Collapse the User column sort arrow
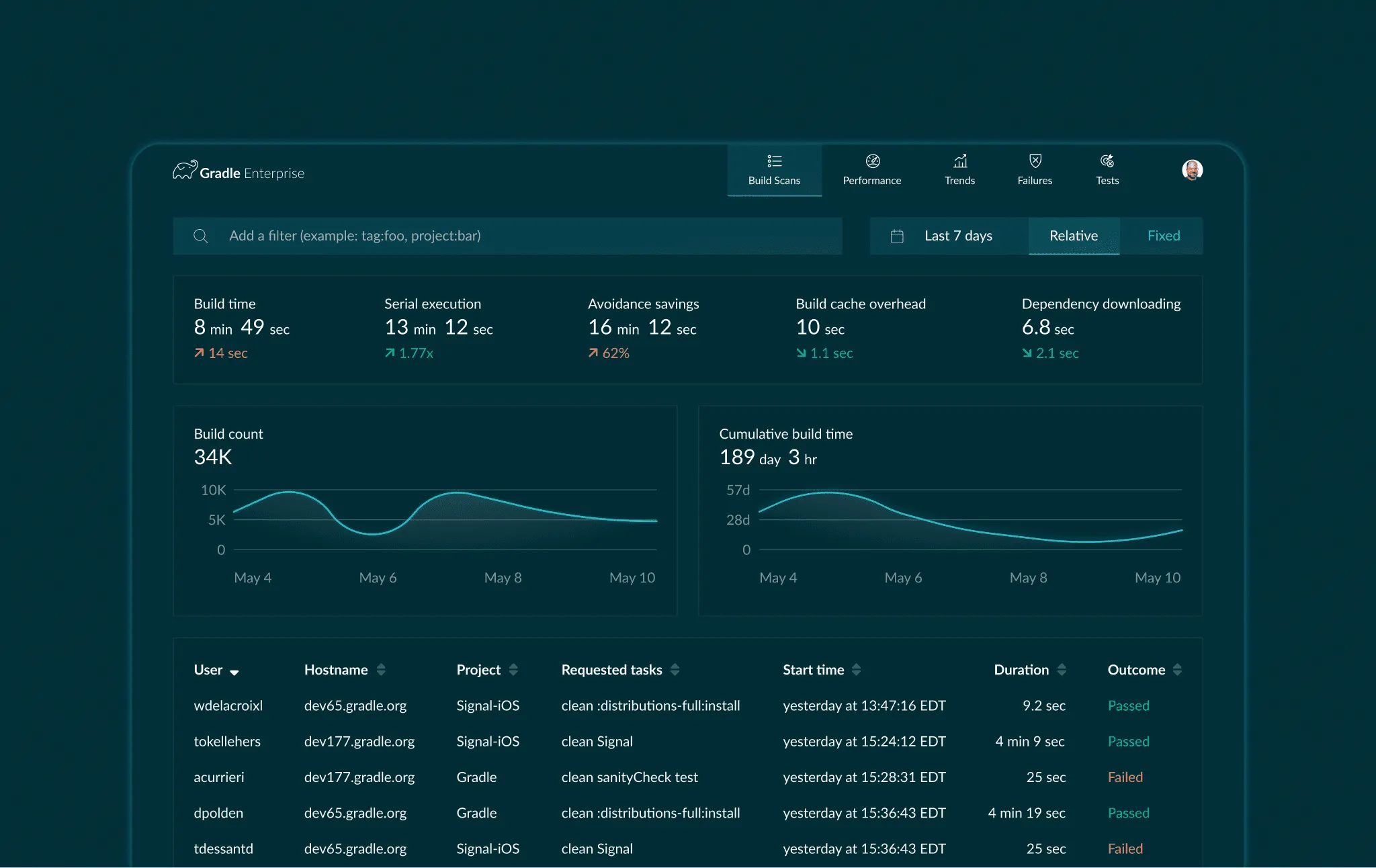Screen dimensions: 1376x868 tap(234, 671)
